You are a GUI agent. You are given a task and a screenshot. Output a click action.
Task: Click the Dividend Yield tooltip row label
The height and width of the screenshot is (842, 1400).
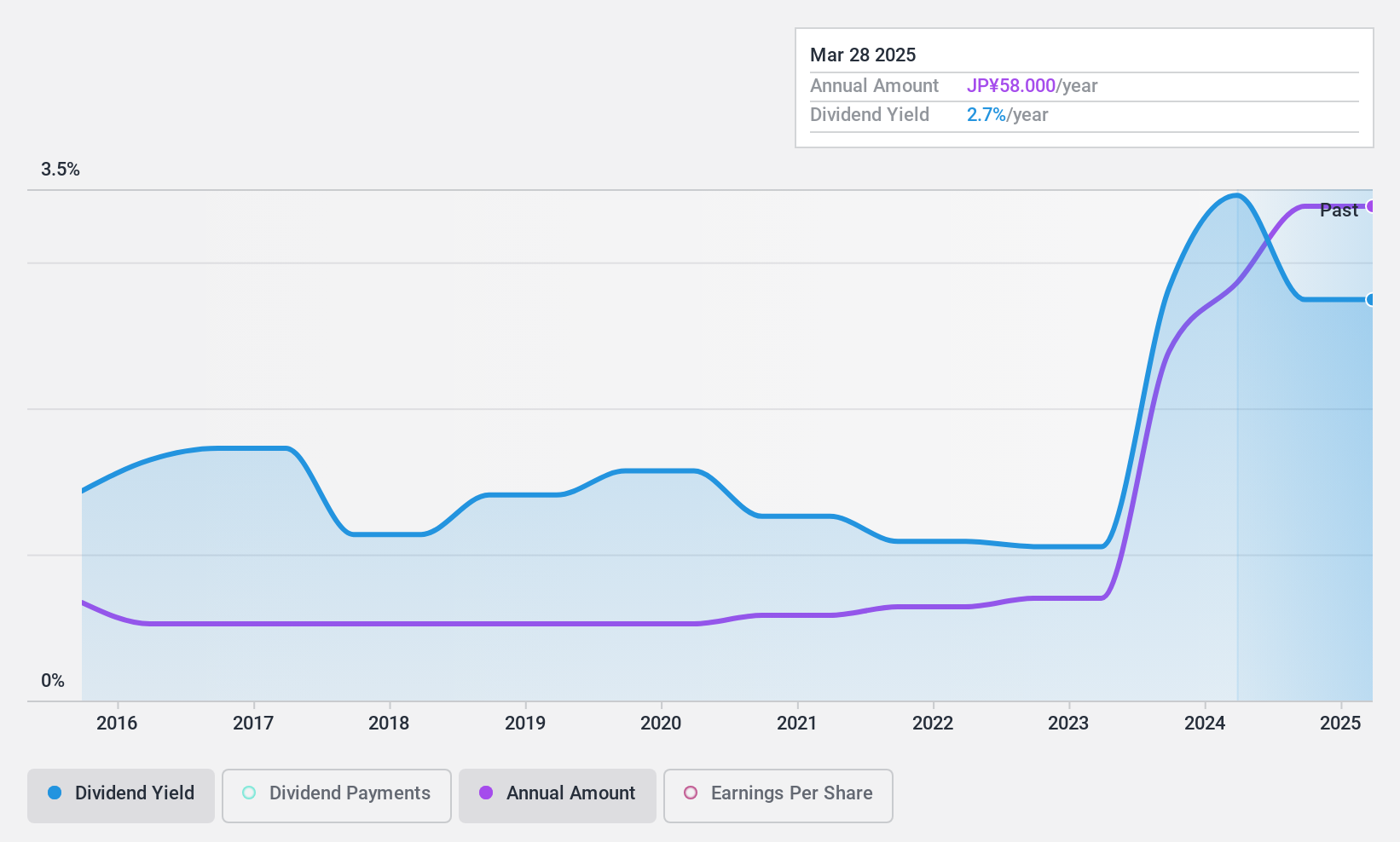pyautogui.click(x=870, y=115)
